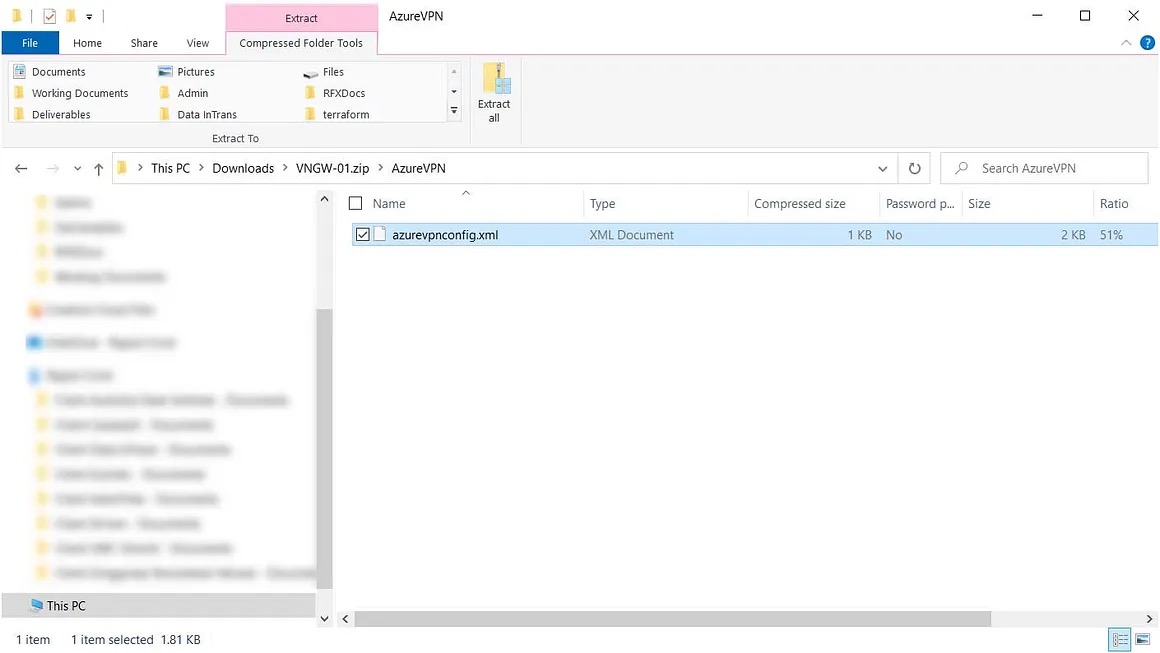Click AzureVPN in address breadcrumb
Screen dimensions: 1160x653
point(418,169)
